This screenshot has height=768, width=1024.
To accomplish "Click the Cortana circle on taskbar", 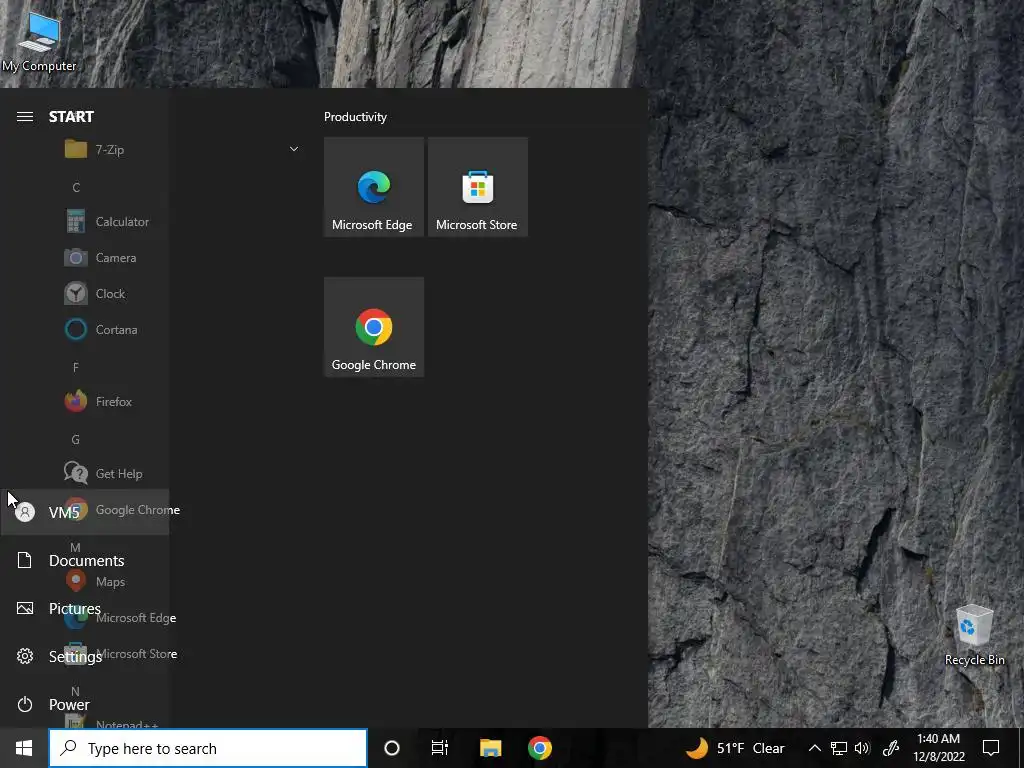I will pos(392,748).
